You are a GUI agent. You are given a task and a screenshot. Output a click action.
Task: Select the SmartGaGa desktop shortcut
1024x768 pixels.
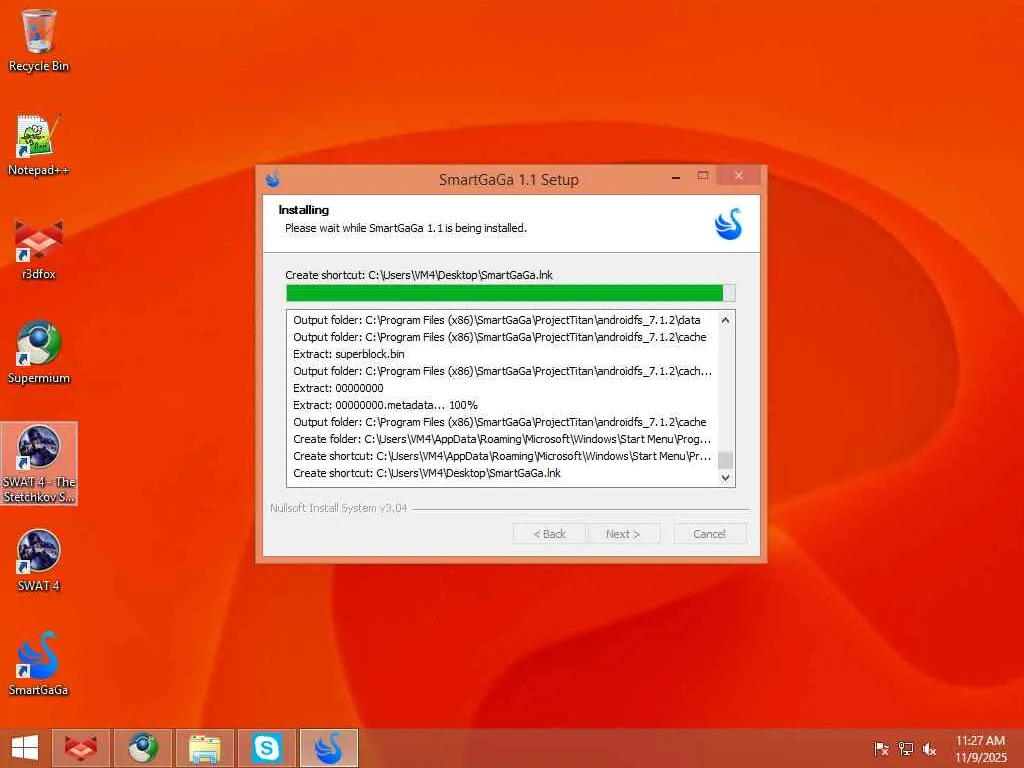tap(39, 664)
